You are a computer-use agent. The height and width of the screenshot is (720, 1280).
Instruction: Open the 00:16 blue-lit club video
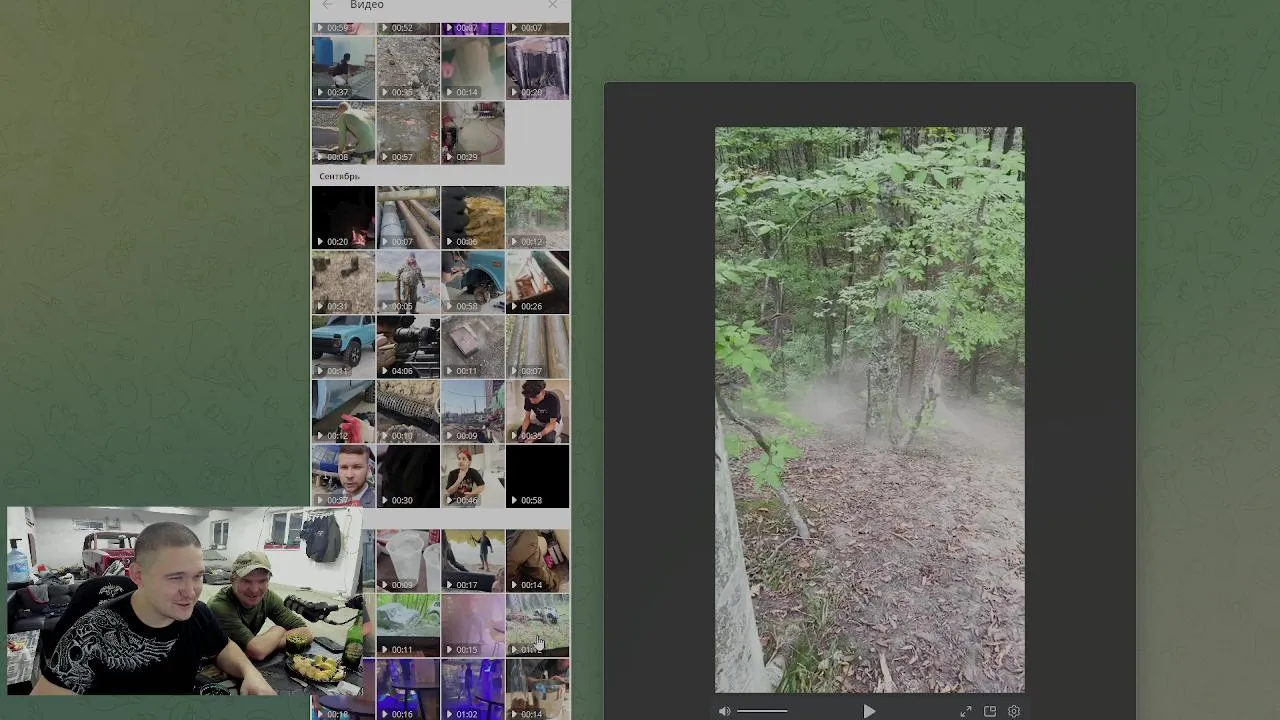tap(408, 690)
